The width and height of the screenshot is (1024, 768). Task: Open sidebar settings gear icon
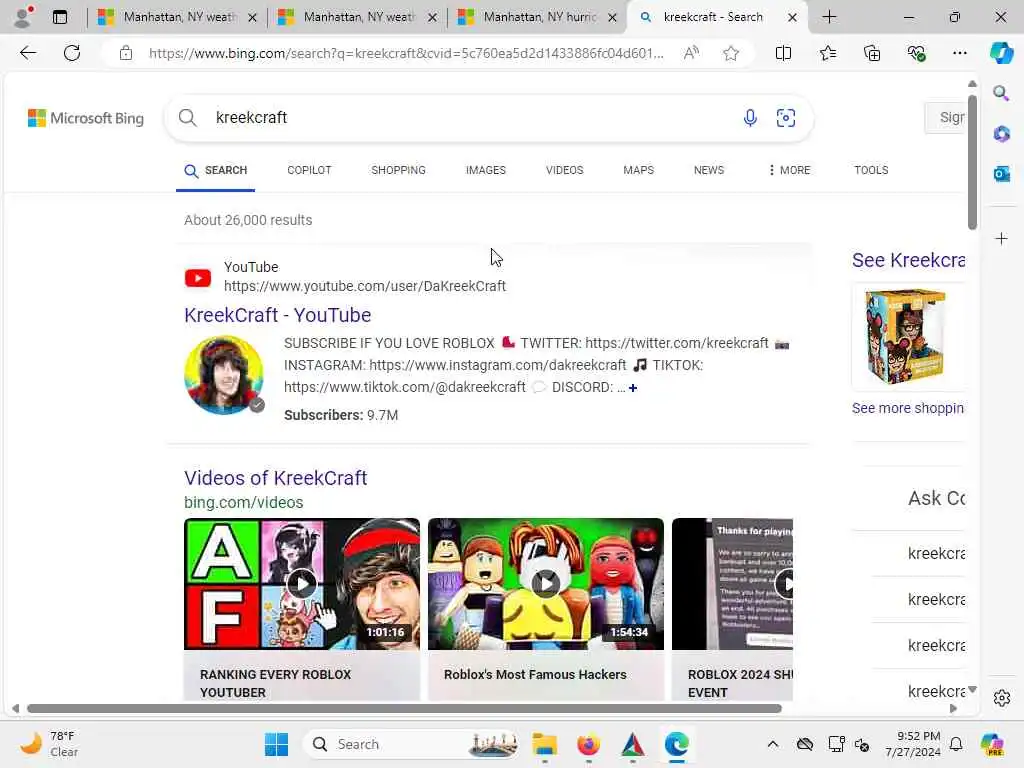click(1001, 698)
